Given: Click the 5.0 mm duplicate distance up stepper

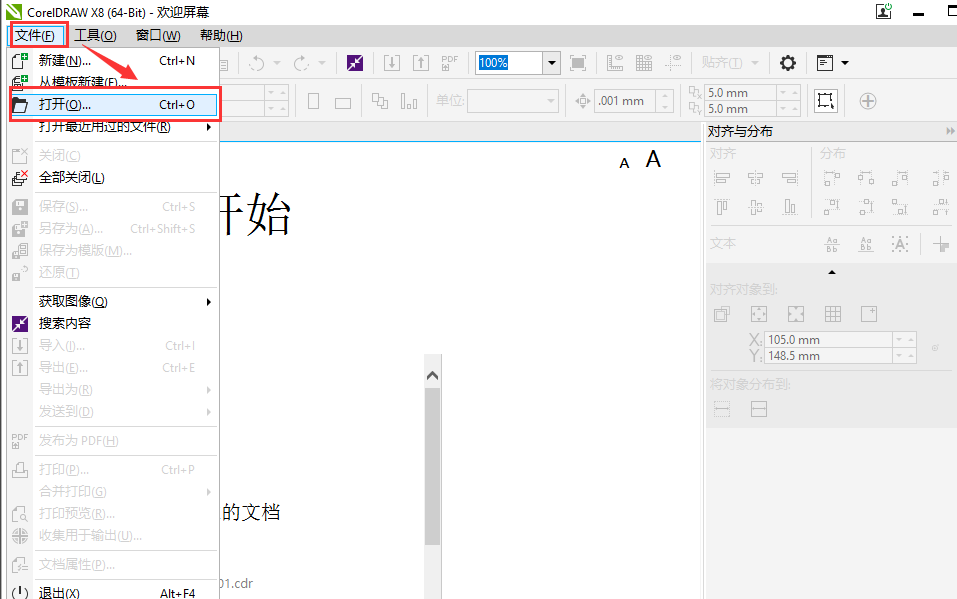Looking at the screenshot, I should pos(796,93).
